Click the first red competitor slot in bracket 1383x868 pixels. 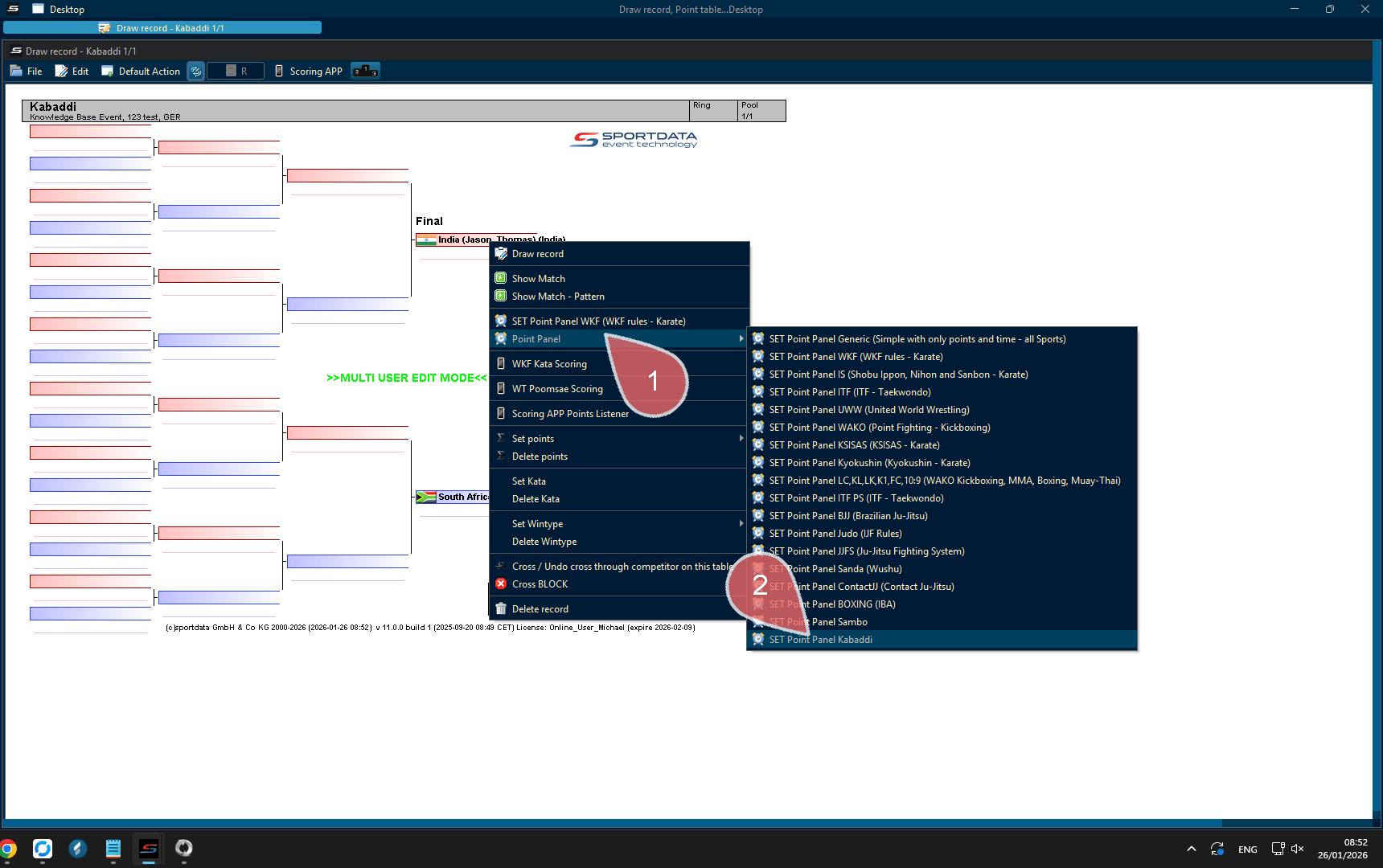(x=90, y=132)
